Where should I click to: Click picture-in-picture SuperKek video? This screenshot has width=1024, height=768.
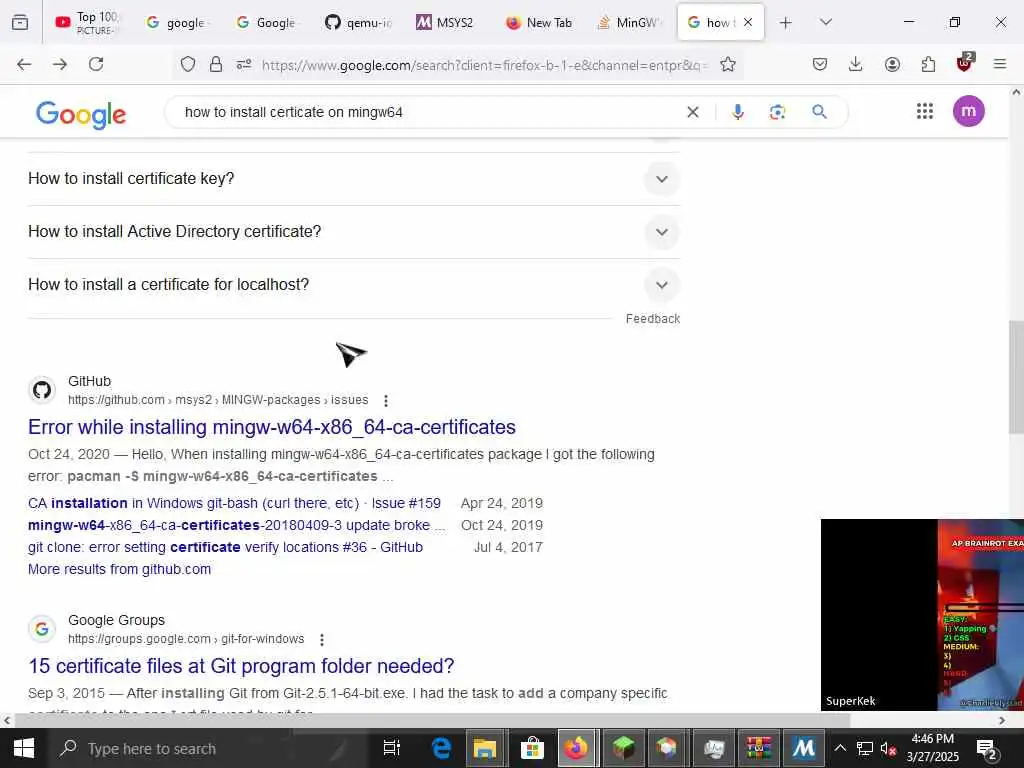[x=922, y=615]
